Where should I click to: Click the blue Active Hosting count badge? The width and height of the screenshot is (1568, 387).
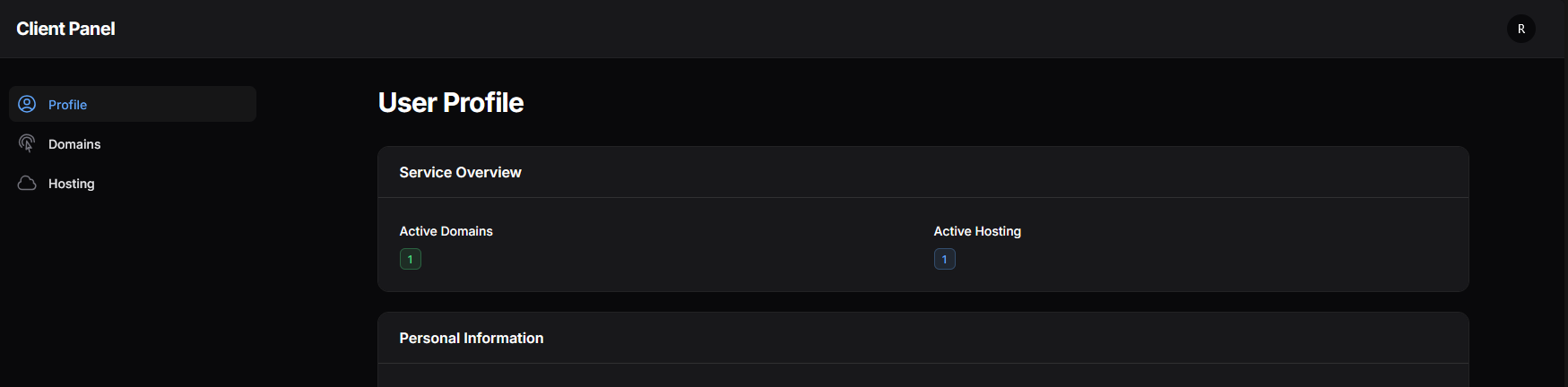coord(944,259)
